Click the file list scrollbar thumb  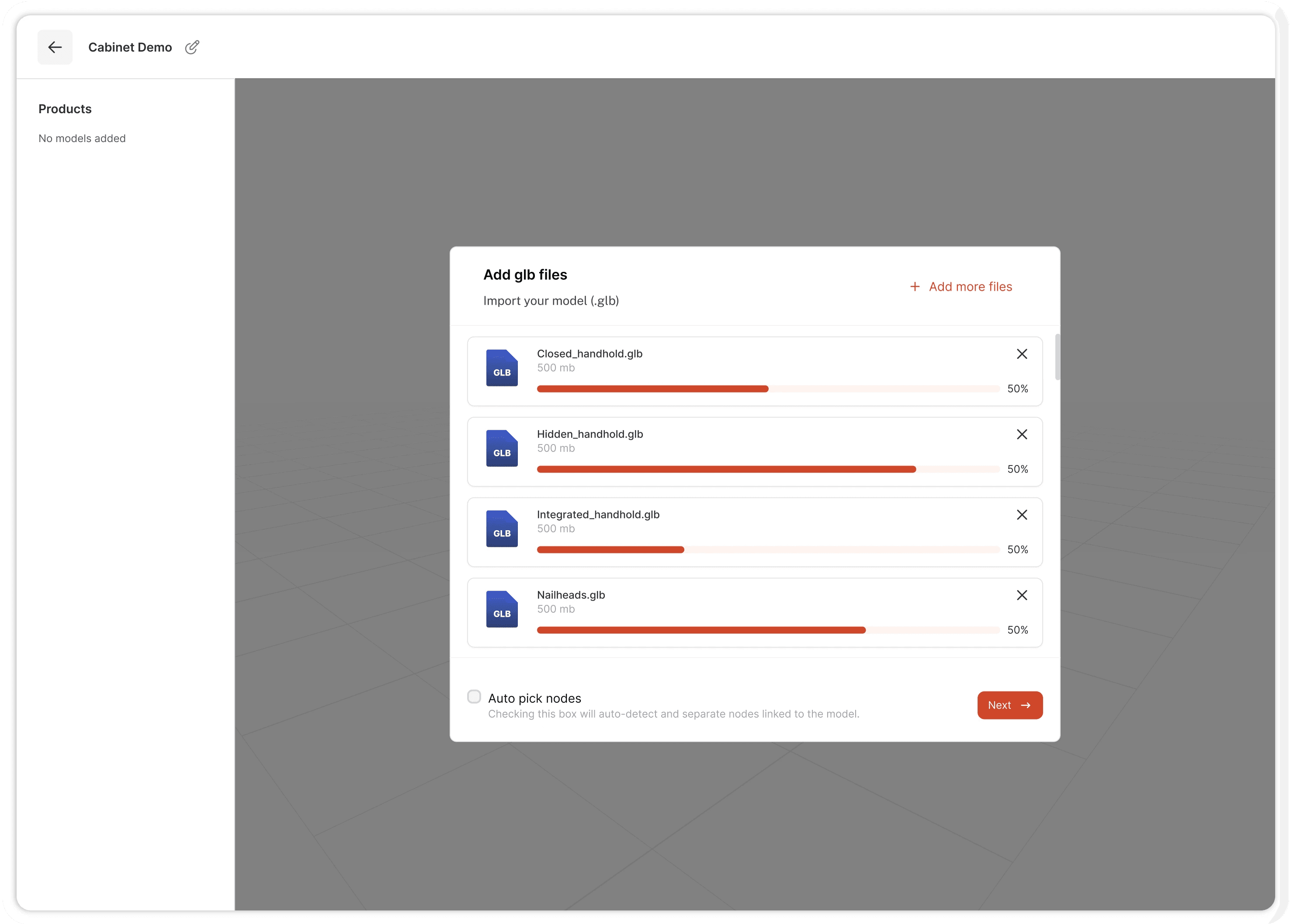1058,357
